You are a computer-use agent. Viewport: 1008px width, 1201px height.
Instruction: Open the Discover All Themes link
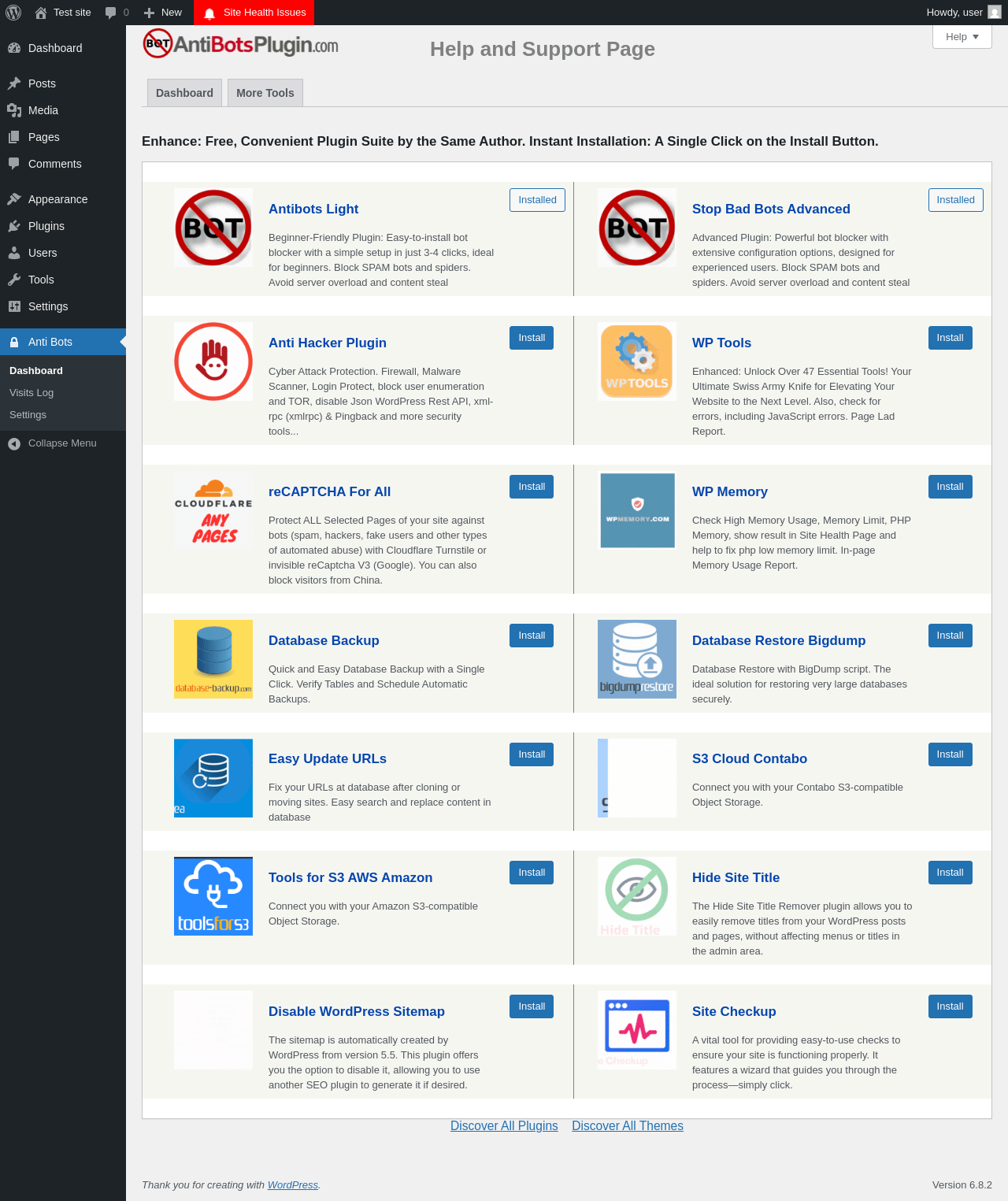click(x=628, y=1126)
